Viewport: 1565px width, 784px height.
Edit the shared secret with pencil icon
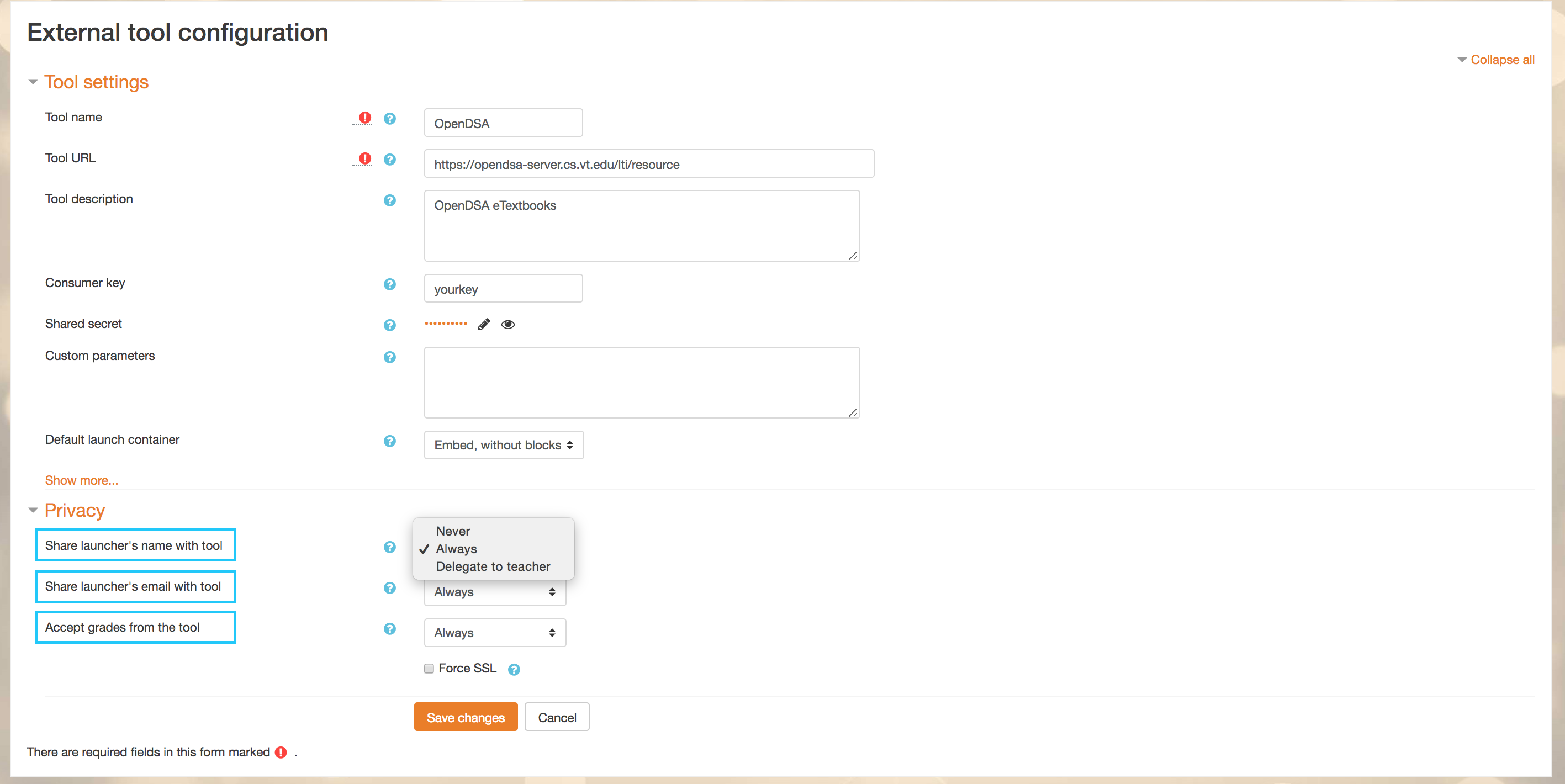tap(484, 324)
